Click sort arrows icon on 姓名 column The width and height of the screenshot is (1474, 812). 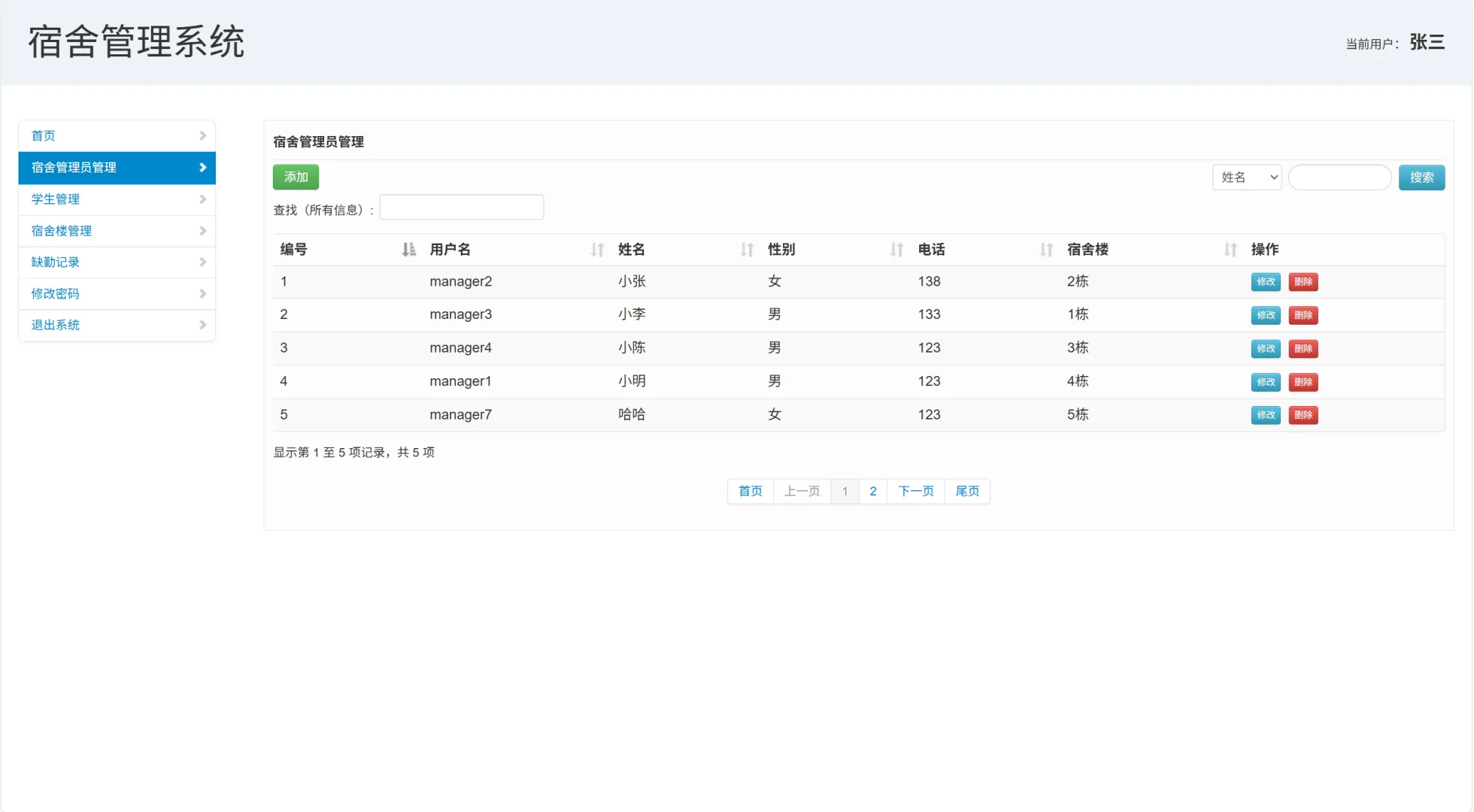[747, 250]
